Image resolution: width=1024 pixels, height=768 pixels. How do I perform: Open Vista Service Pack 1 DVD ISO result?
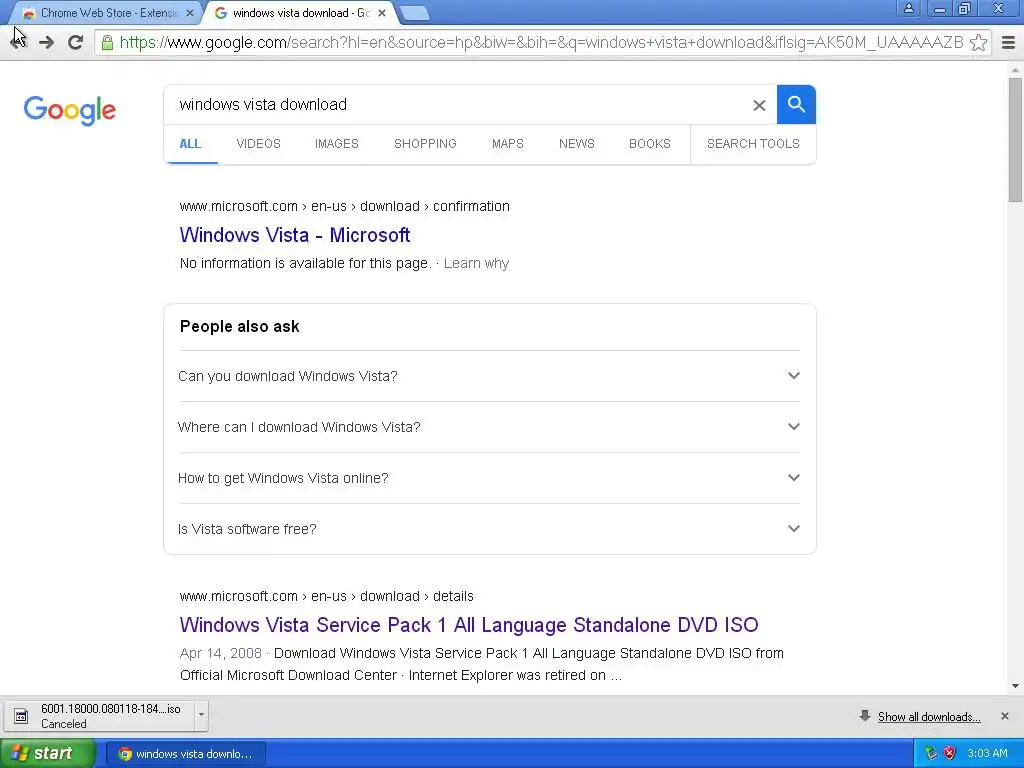[x=469, y=625]
